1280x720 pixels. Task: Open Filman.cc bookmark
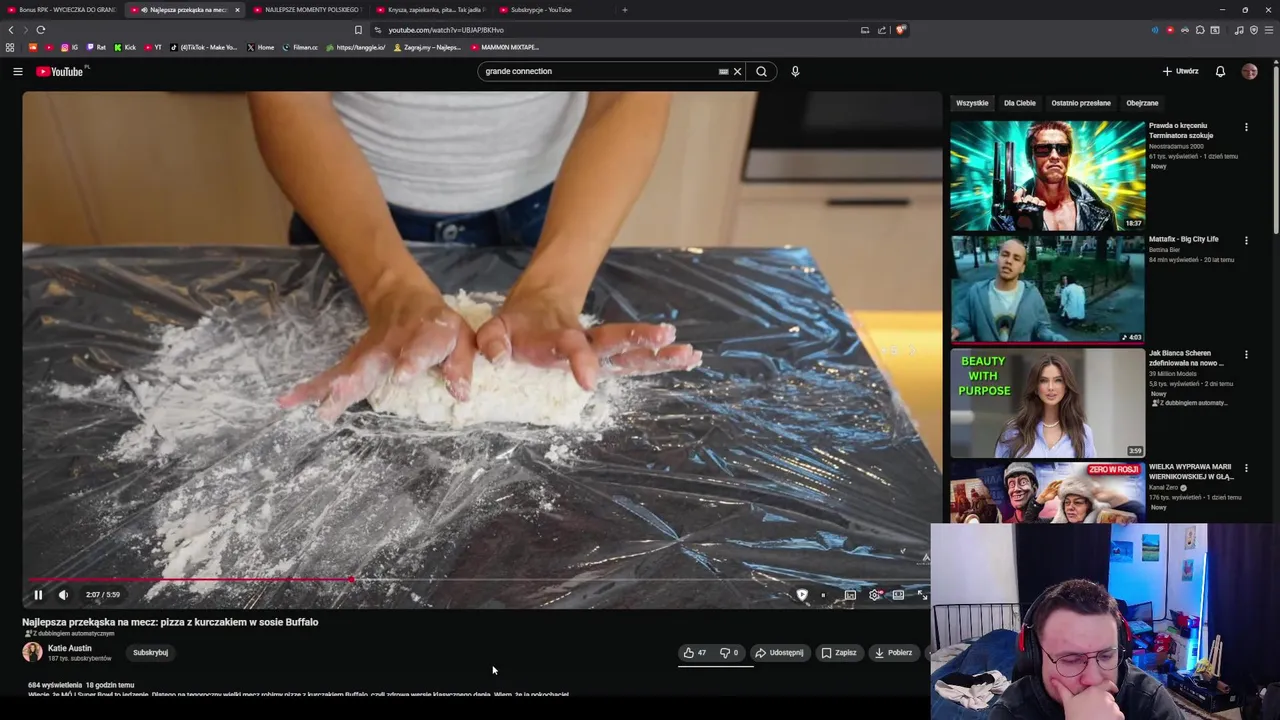pos(300,47)
